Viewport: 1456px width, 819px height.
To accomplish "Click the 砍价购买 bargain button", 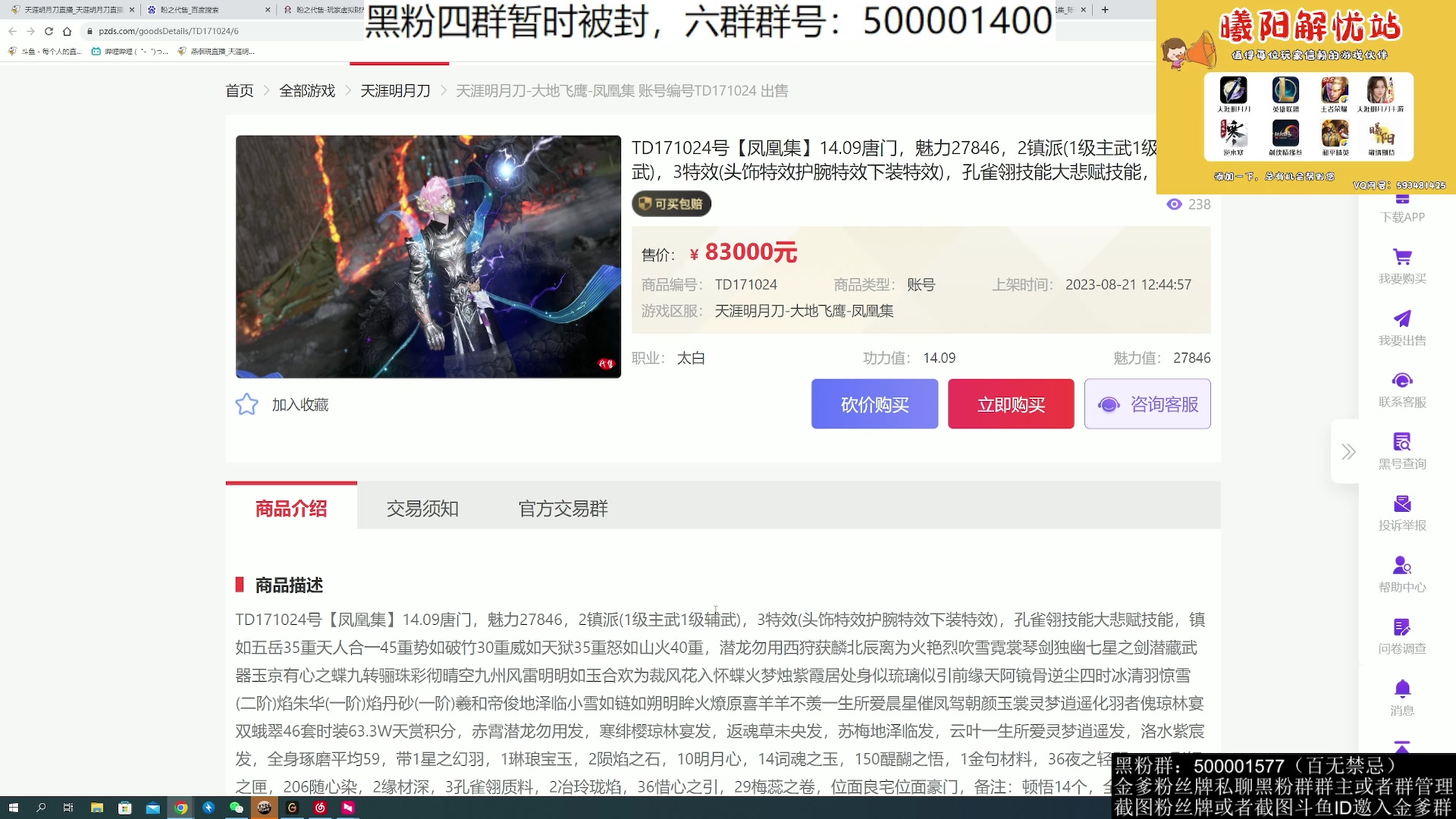I will point(874,403).
